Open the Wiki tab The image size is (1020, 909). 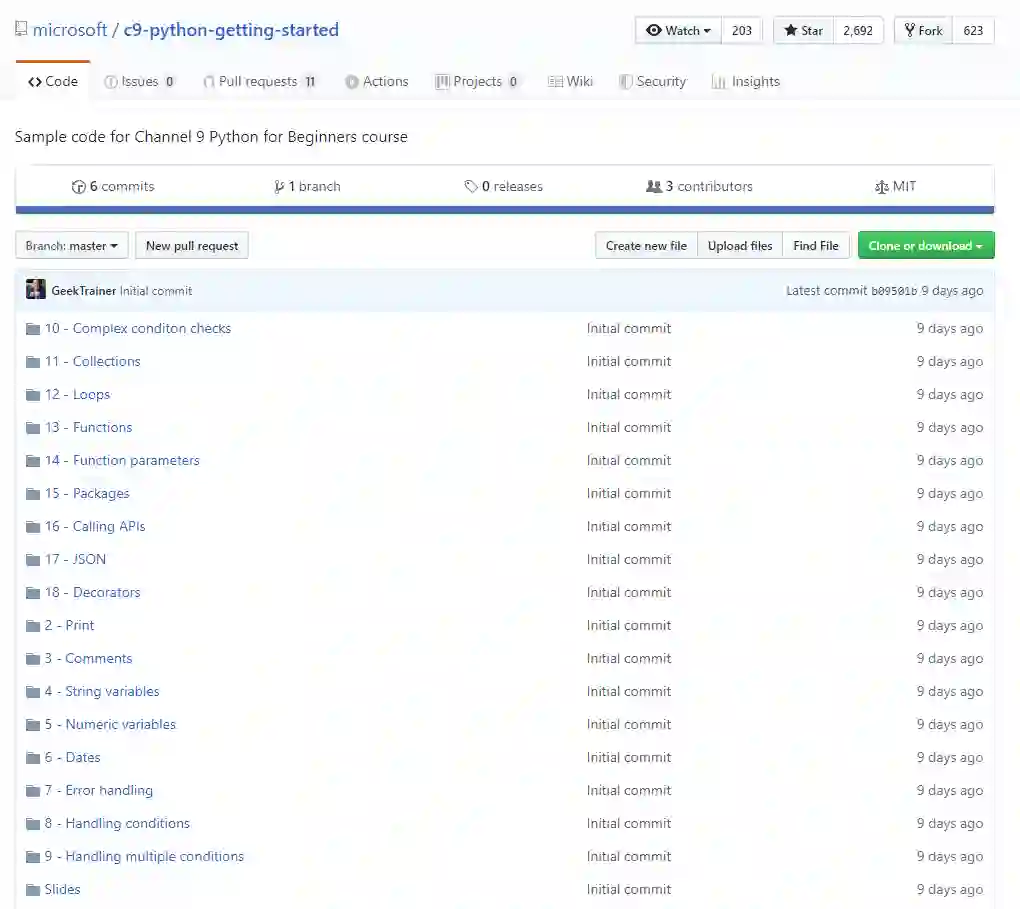[570, 81]
